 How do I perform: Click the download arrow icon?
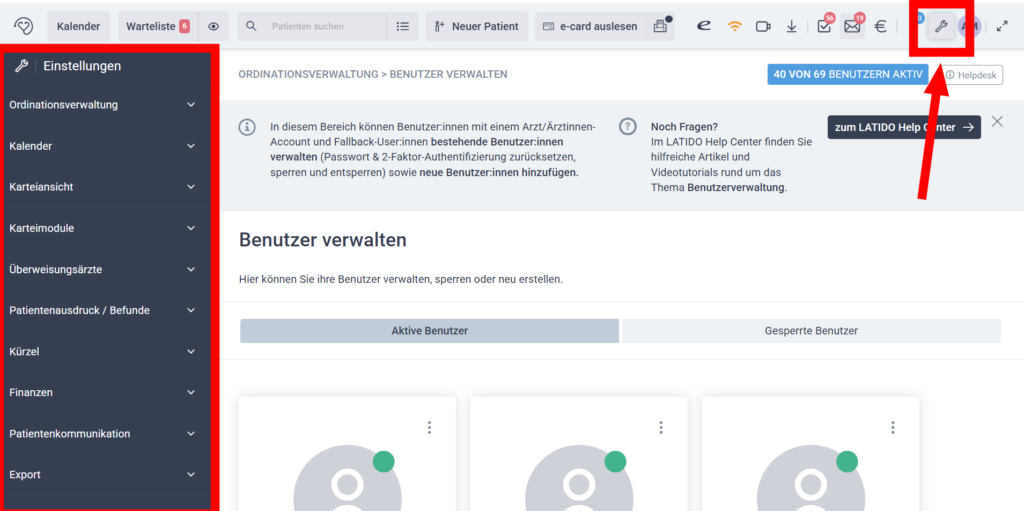point(791,26)
